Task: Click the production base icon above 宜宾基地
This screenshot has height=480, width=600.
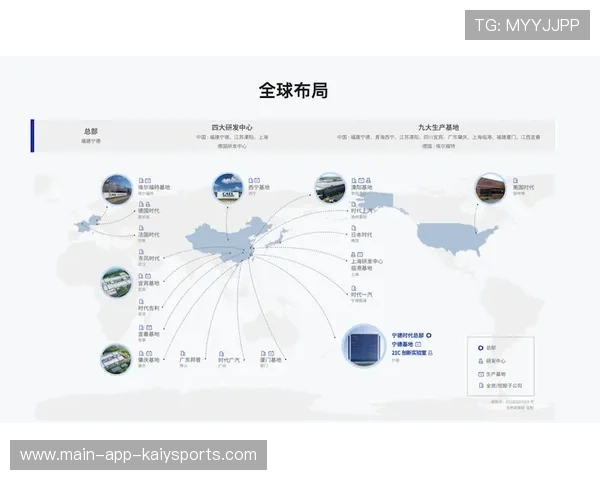Action: coord(148,276)
